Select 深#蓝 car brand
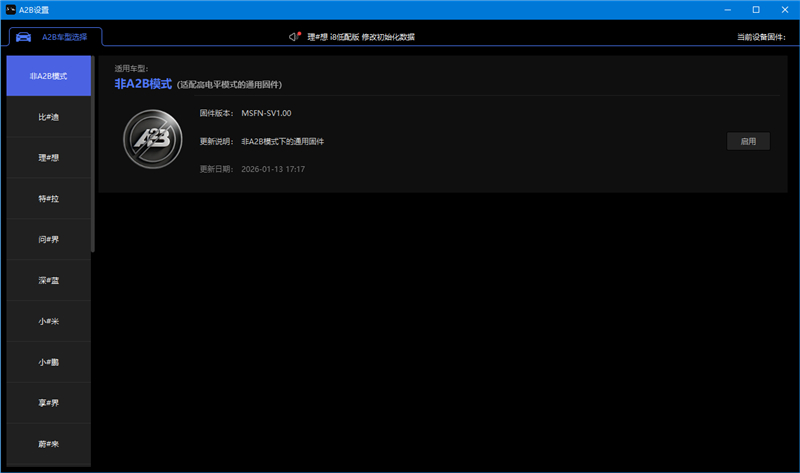 49,281
